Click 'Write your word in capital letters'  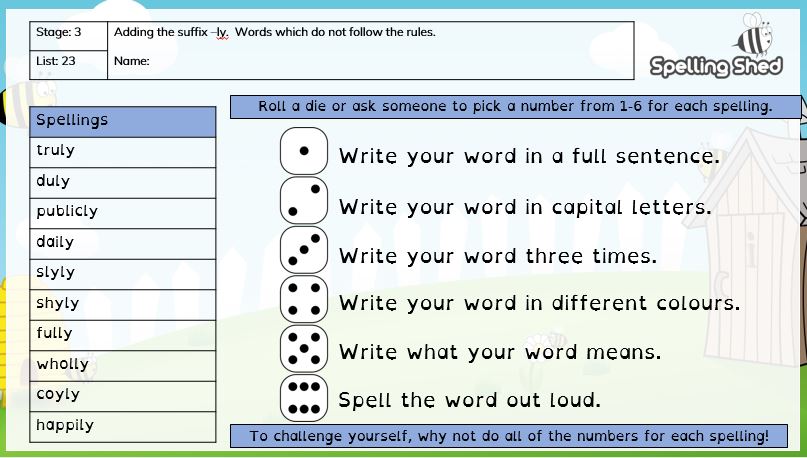[525, 207]
